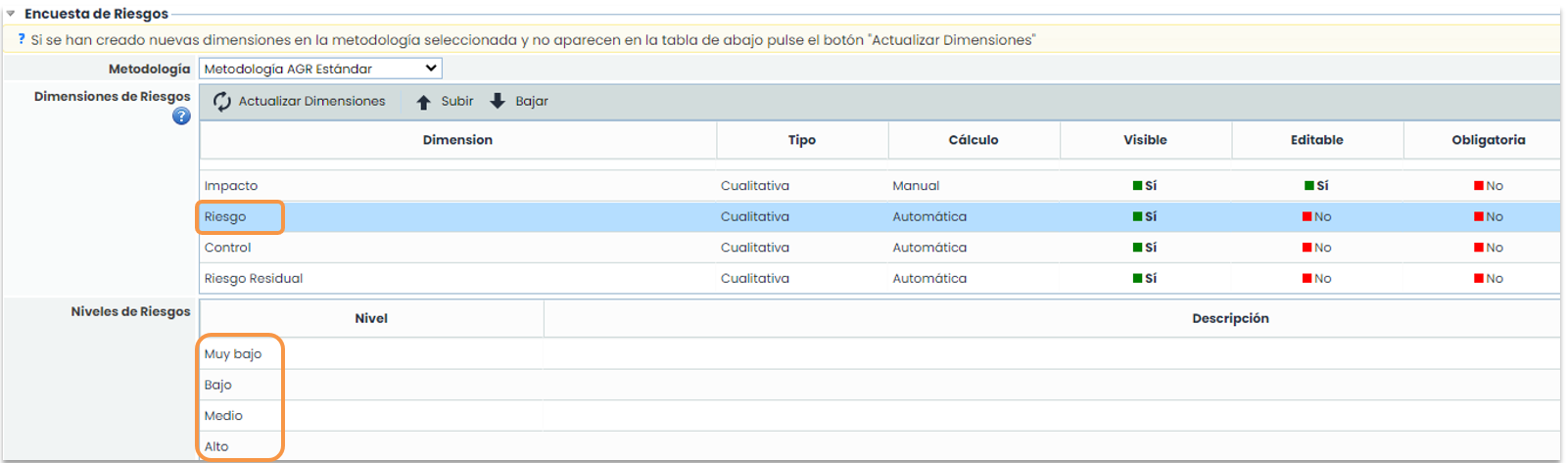1568x463 pixels.
Task: Select the Muy bajo risk level
Action: (x=233, y=354)
